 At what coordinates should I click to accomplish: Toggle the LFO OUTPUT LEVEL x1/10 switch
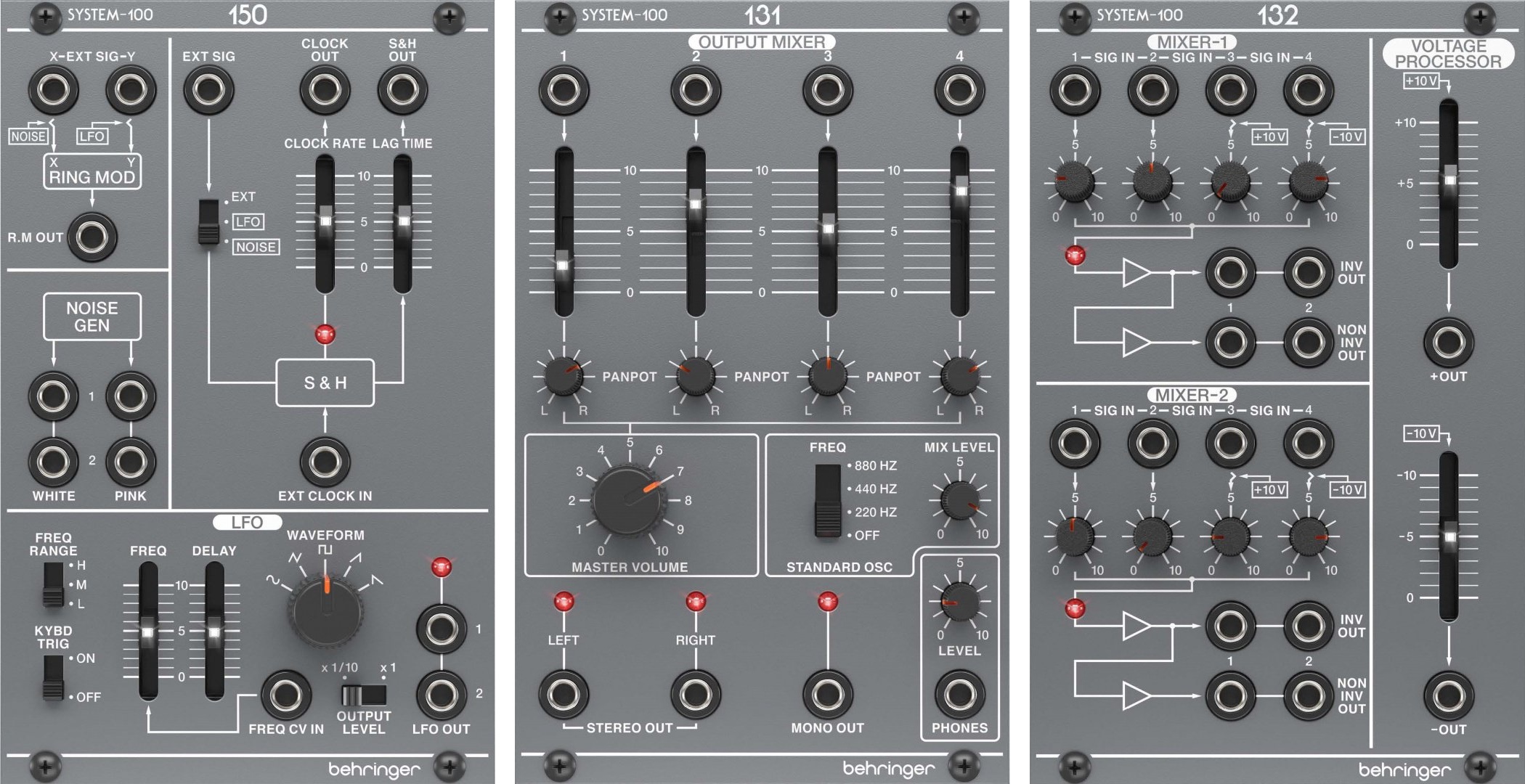(364, 695)
